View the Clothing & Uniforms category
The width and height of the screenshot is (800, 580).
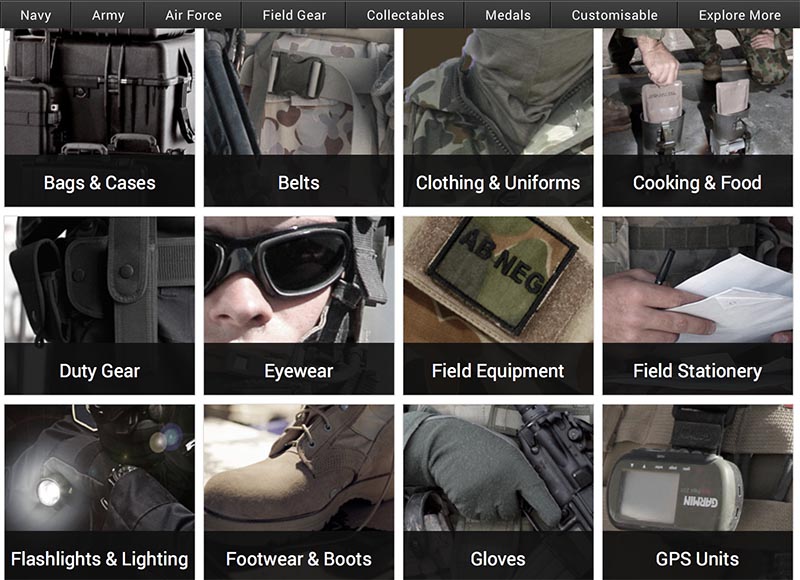click(x=498, y=117)
